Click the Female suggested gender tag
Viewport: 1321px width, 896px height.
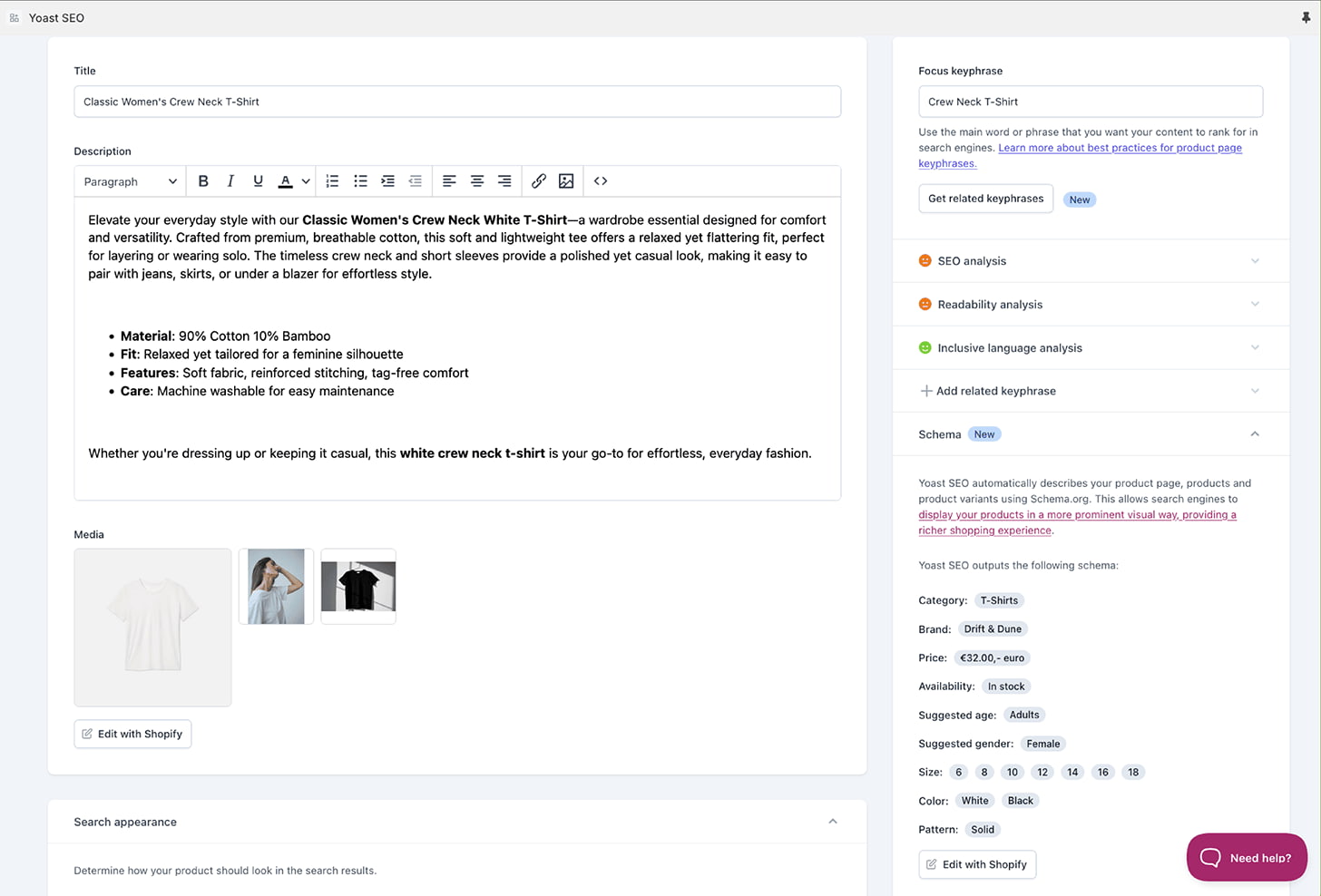pyautogui.click(x=1043, y=744)
